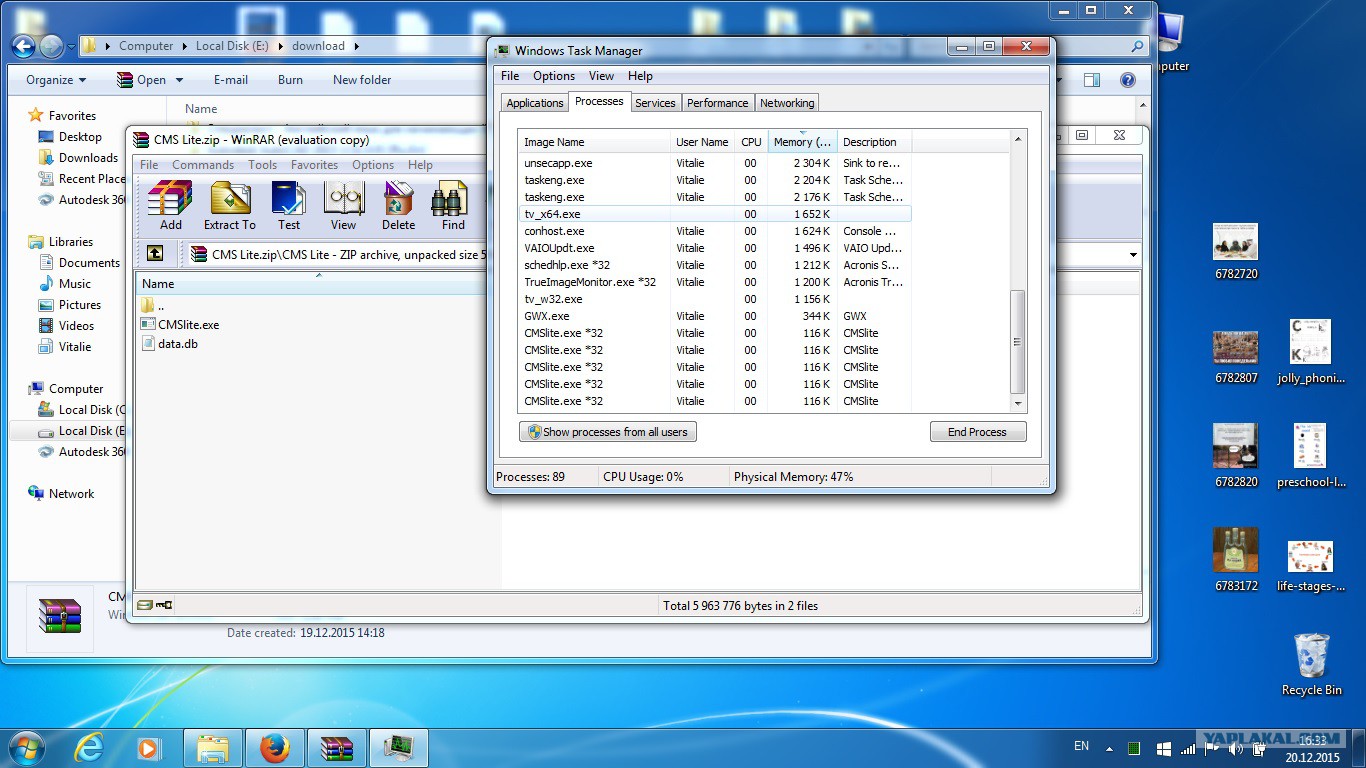Open the WinRAR archive path dropdown arrow
Viewport: 1366px width, 768px height.
coord(1133,255)
